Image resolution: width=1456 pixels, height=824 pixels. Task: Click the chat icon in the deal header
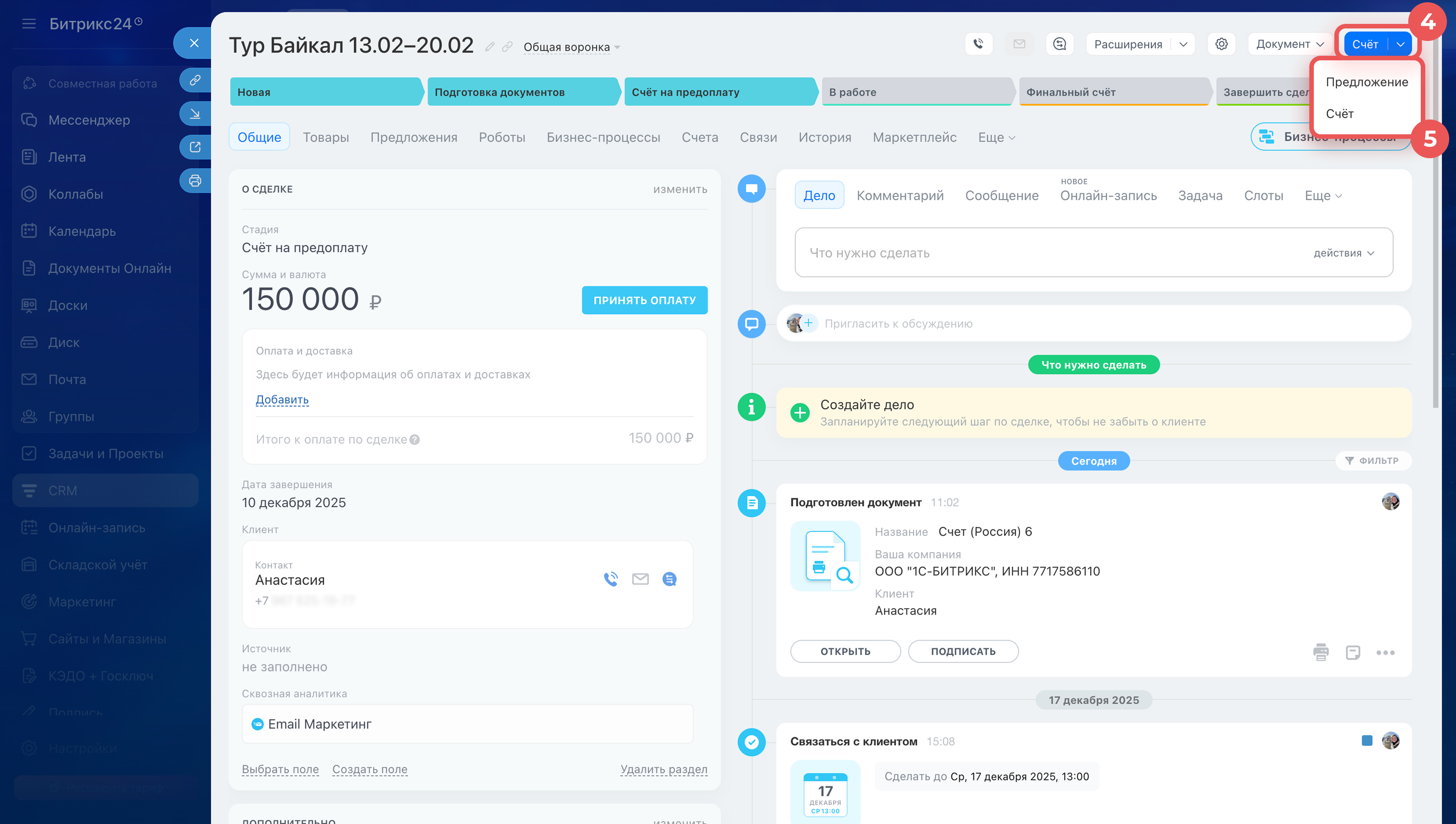pos(1060,44)
